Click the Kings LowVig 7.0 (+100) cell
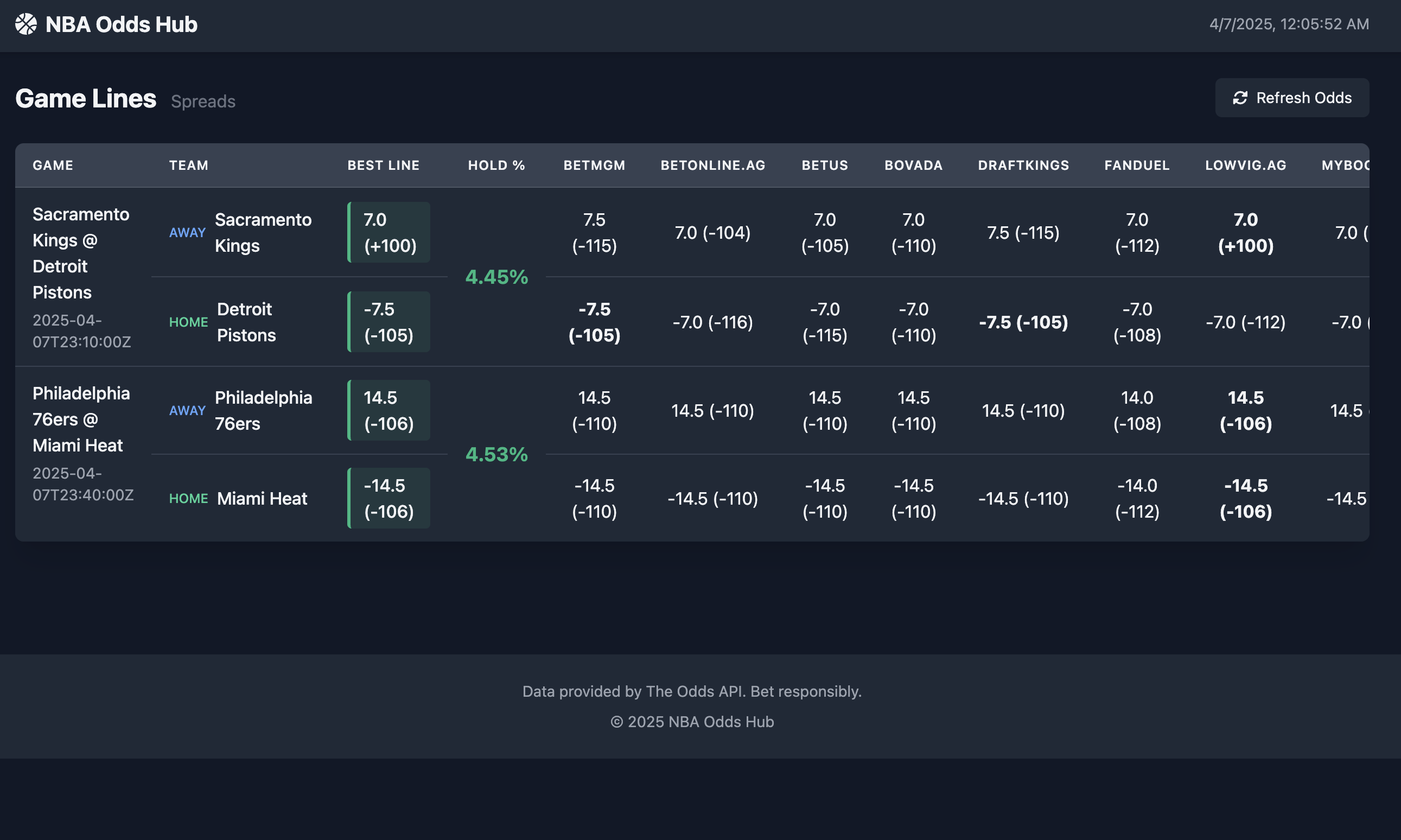This screenshot has width=1401, height=840. (1245, 232)
